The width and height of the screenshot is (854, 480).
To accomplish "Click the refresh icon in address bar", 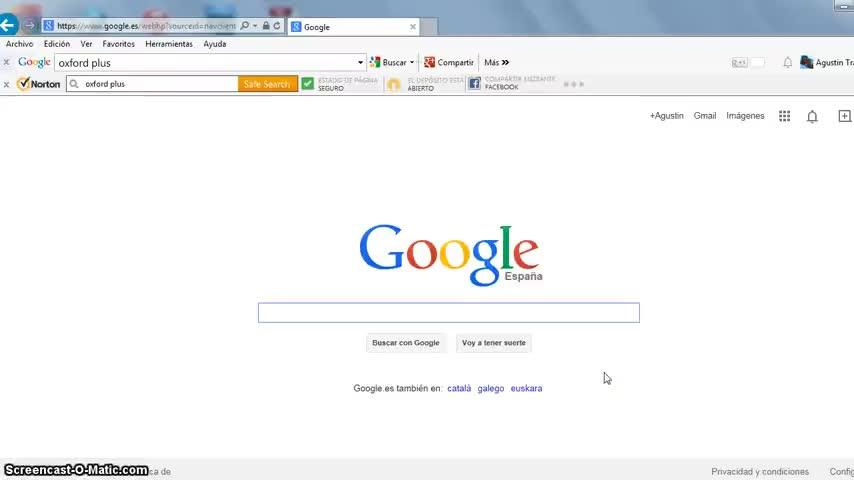I will (277, 26).
